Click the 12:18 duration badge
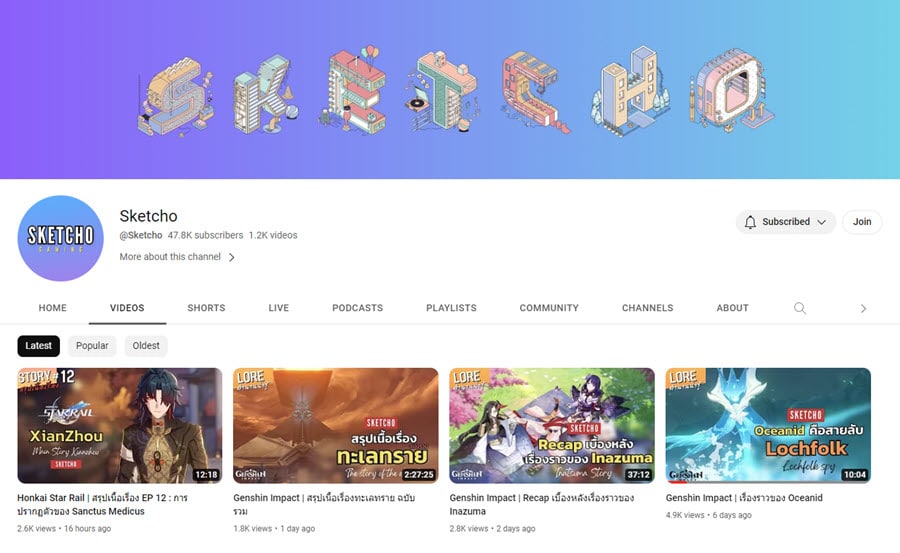This screenshot has width=900, height=553. 206,474
